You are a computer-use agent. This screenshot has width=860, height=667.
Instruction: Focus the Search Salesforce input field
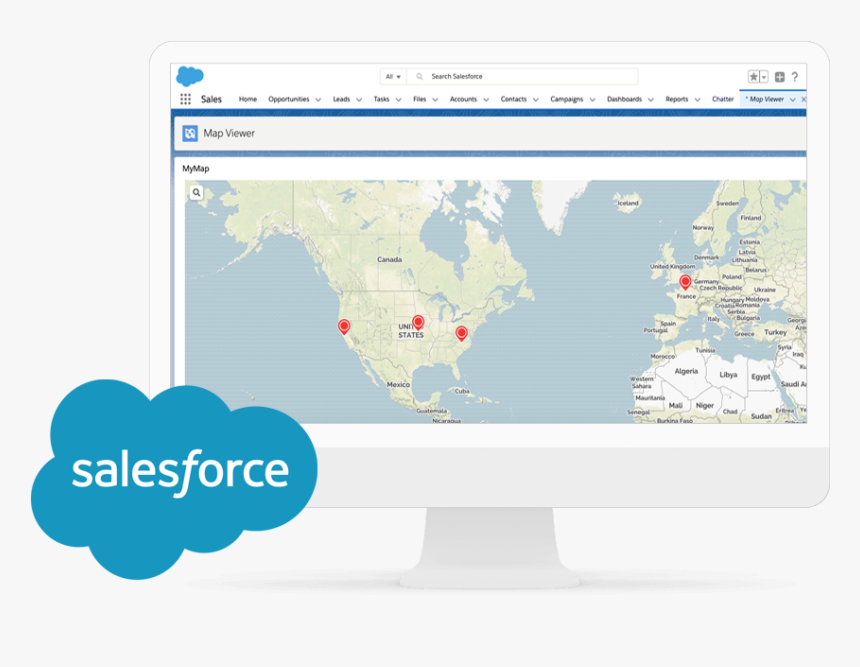[522, 77]
